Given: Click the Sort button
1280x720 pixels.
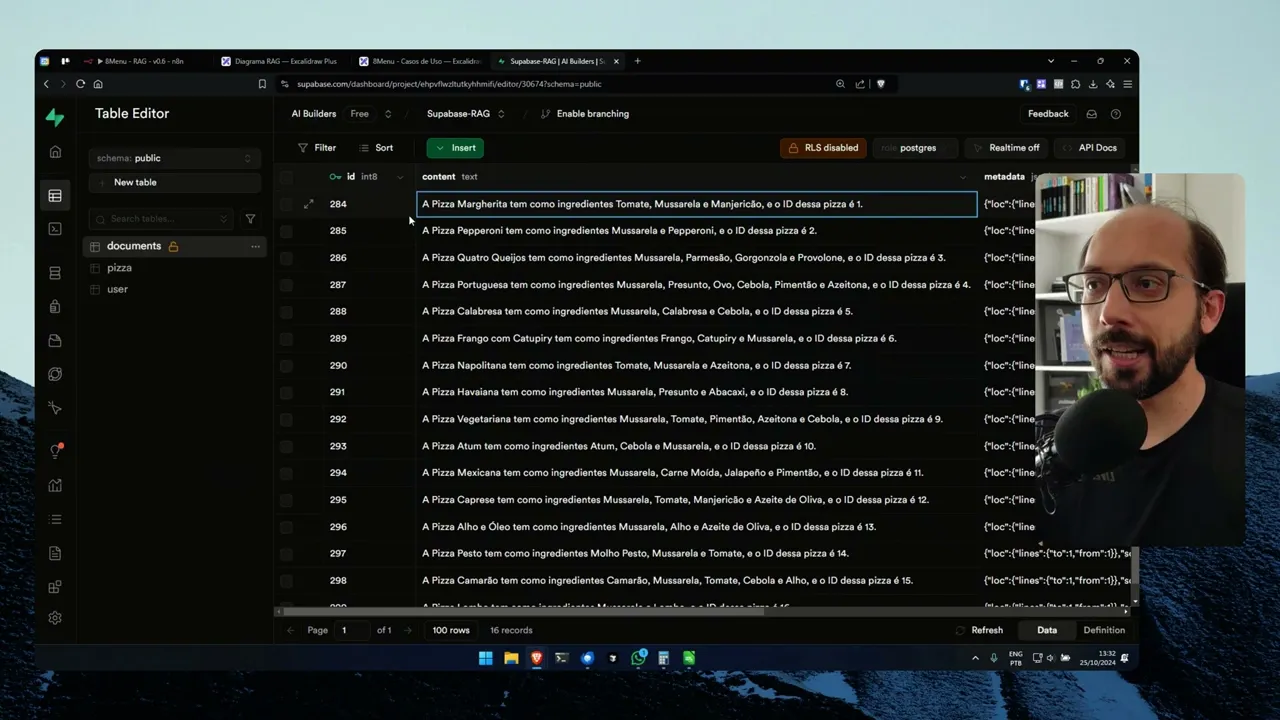Looking at the screenshot, I should click(376, 148).
